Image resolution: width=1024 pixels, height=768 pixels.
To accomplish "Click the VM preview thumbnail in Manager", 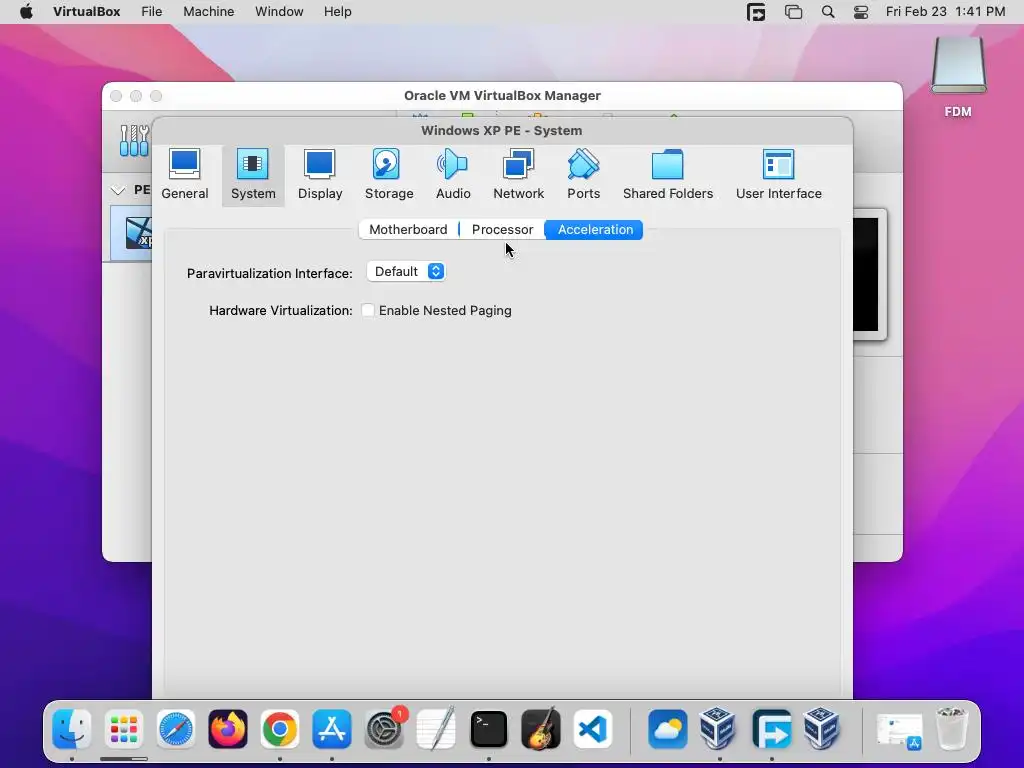I will 869,275.
